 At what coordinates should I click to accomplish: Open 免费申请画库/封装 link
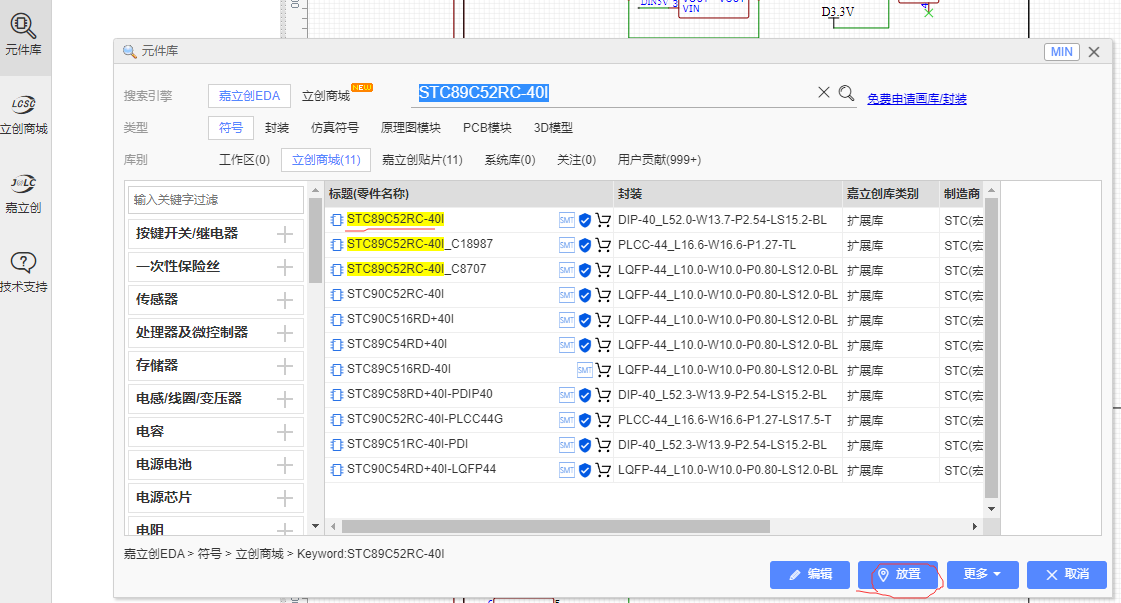click(917, 99)
